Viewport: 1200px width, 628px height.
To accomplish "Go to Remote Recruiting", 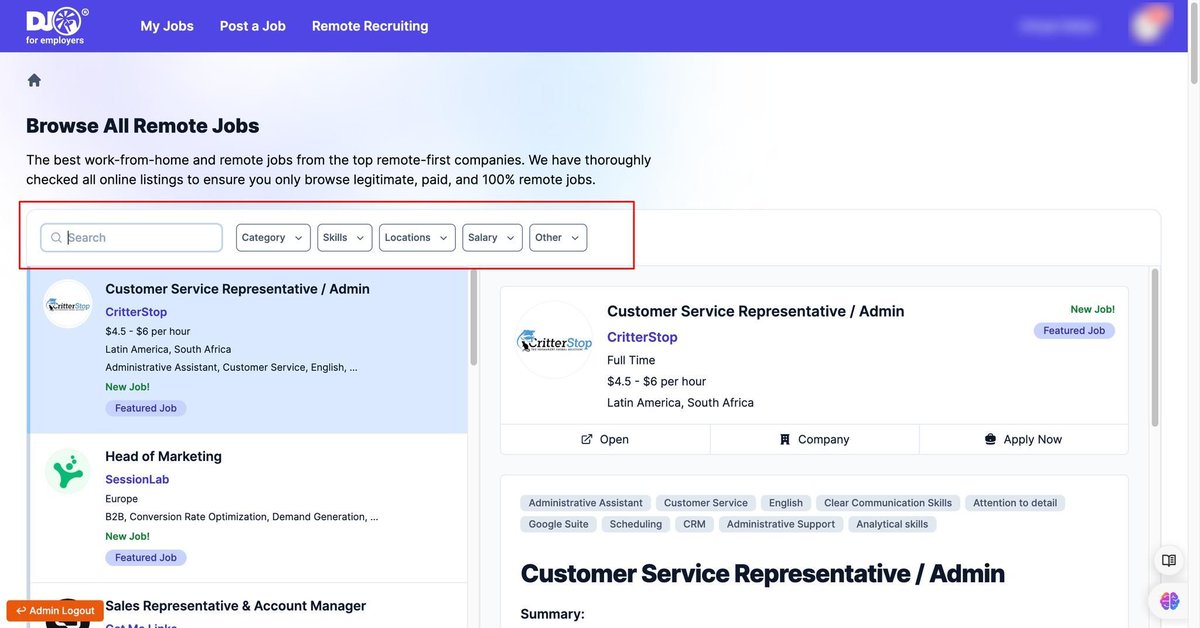I will 370,26.
